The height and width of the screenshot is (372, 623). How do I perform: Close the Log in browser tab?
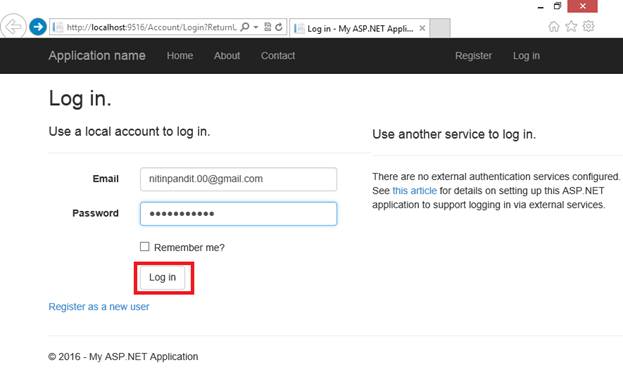(422, 28)
